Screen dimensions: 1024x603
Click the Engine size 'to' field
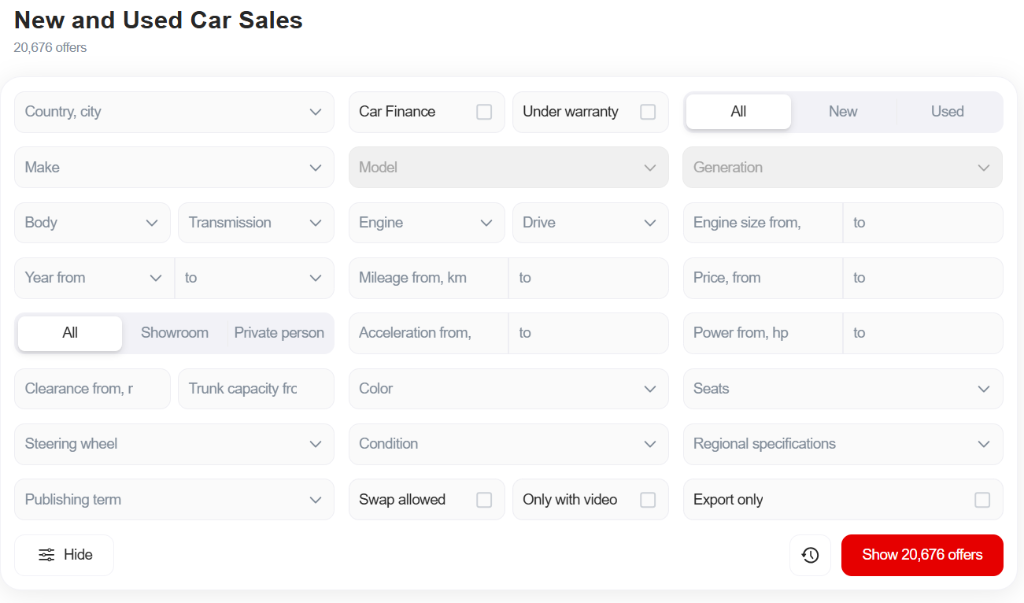tap(923, 223)
